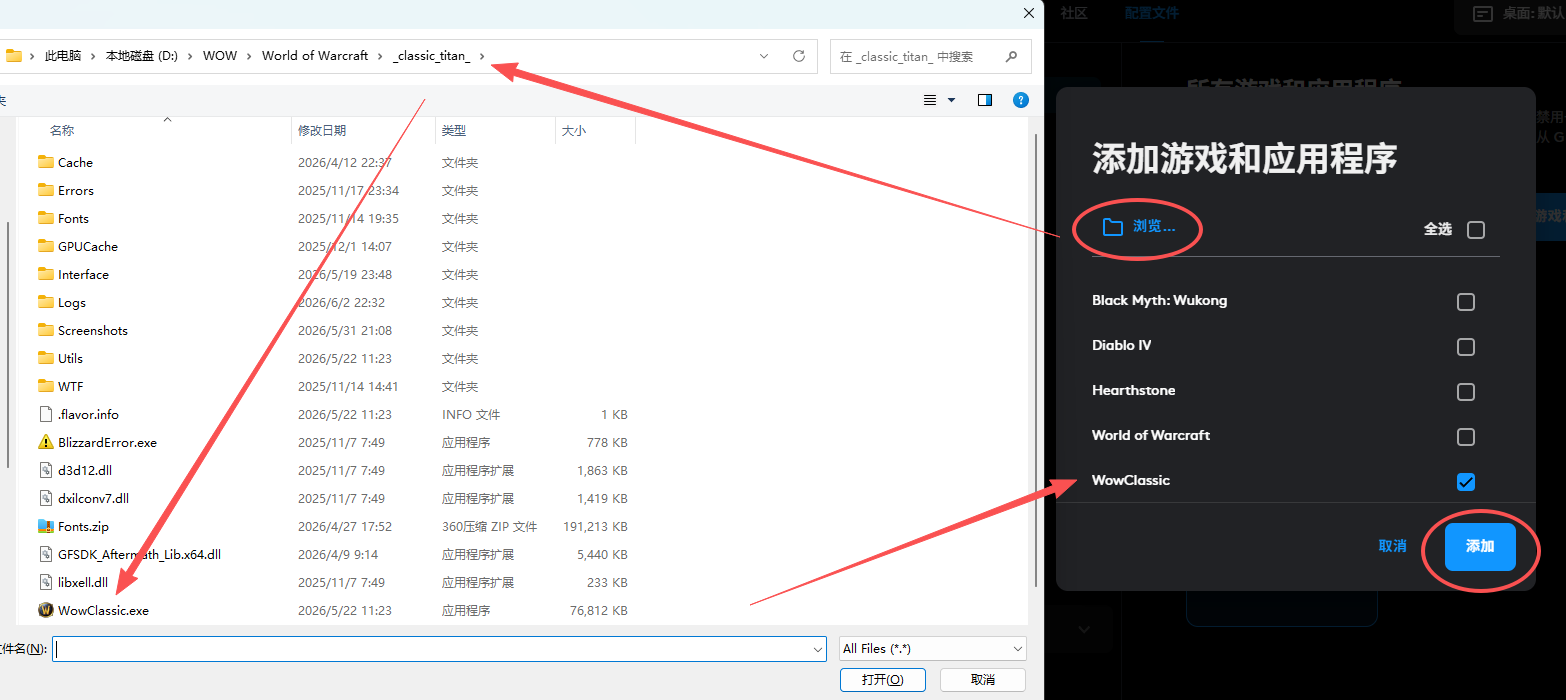1566x700 pixels.
Task: Navigate to 本地磁盘 (D:) breadcrumb
Action: click(142, 56)
